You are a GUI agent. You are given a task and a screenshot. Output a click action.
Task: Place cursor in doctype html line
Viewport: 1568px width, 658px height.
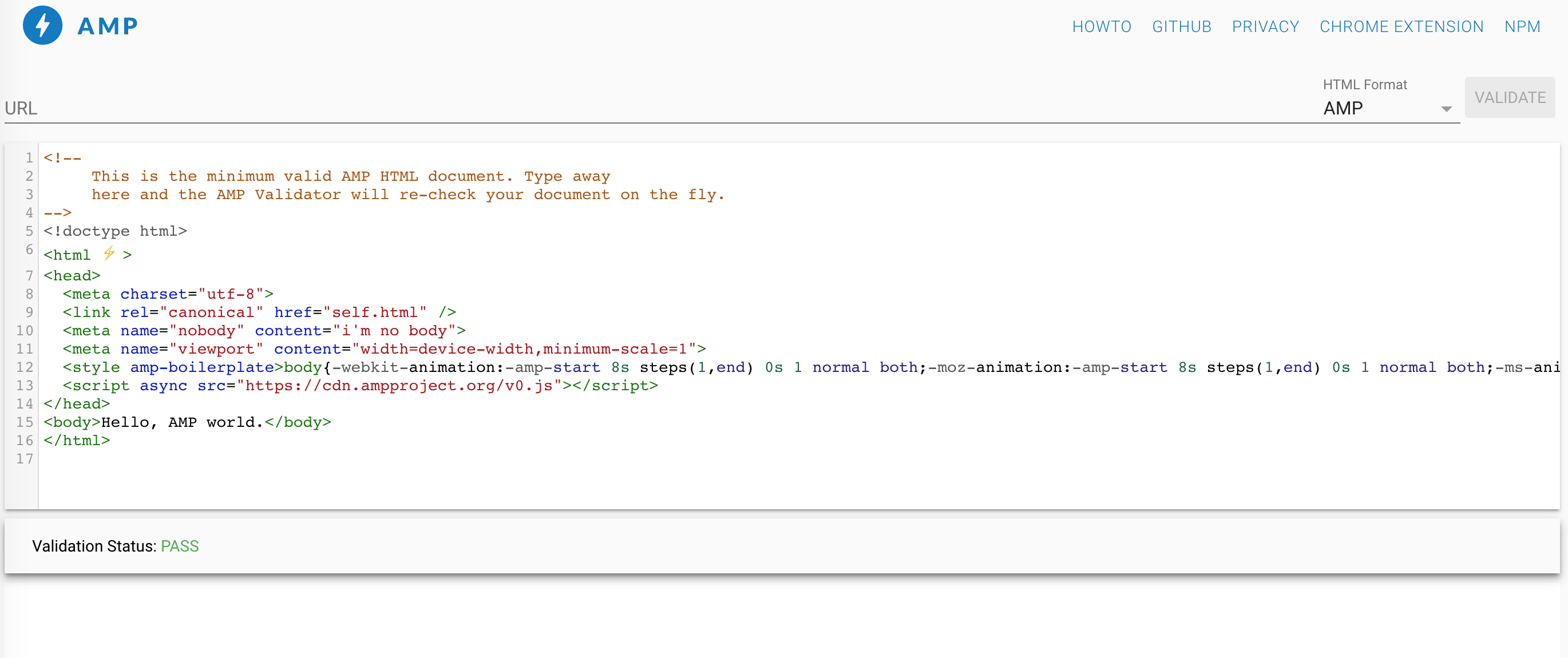coord(116,231)
